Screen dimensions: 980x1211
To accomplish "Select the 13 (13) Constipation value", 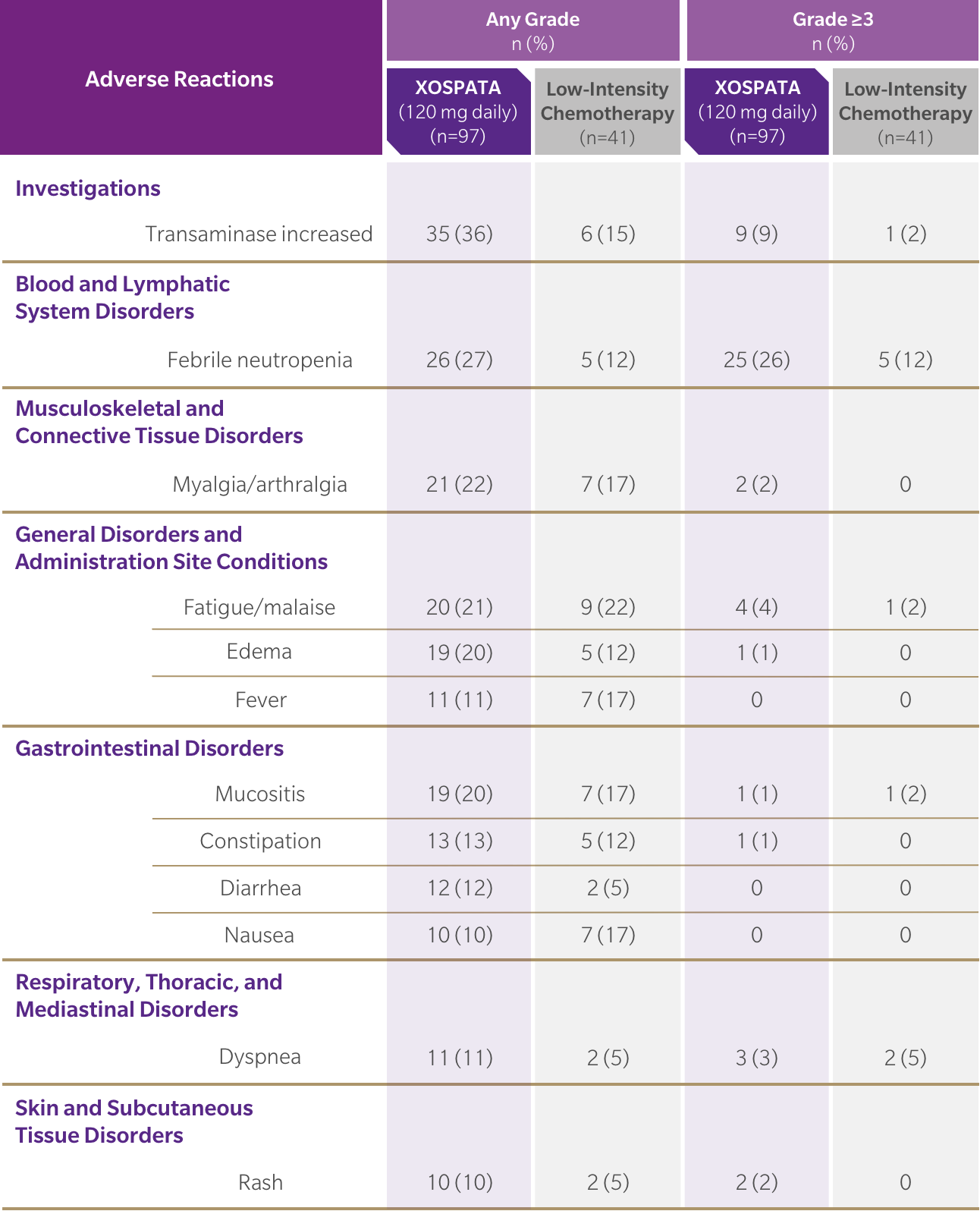I will [x=460, y=841].
